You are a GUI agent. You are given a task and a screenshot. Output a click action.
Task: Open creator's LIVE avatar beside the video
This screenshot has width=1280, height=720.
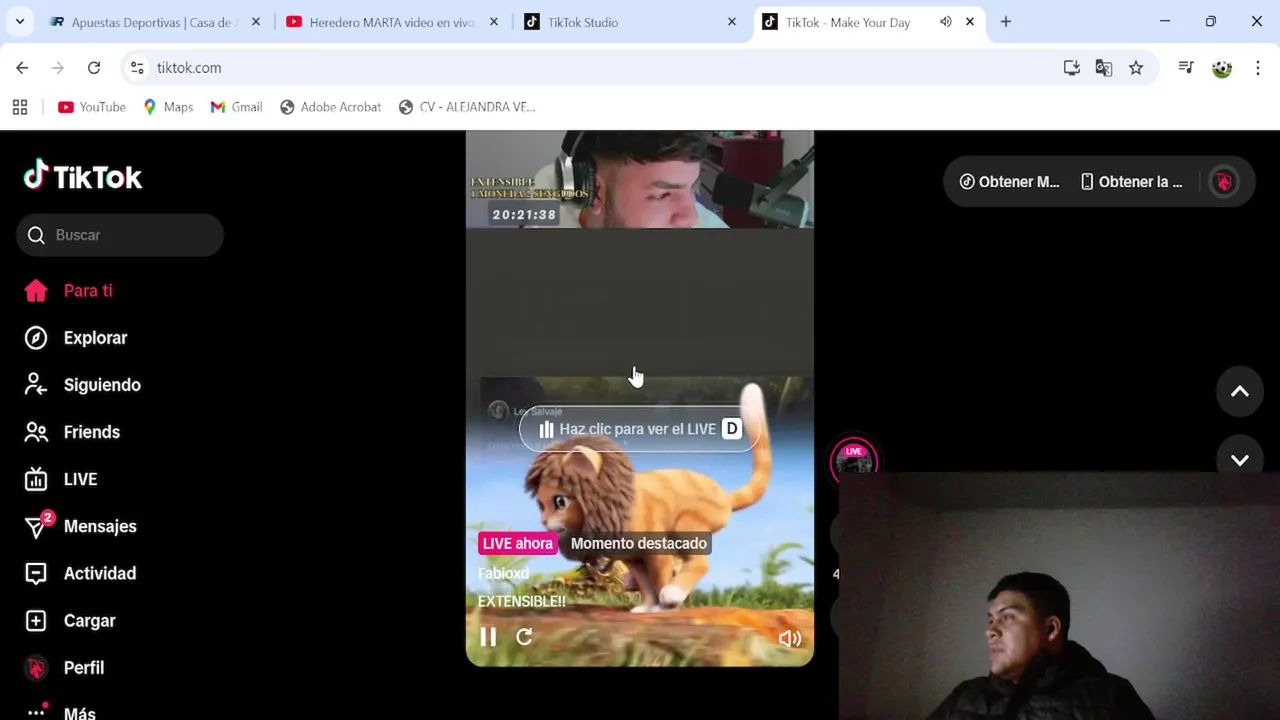tap(854, 461)
